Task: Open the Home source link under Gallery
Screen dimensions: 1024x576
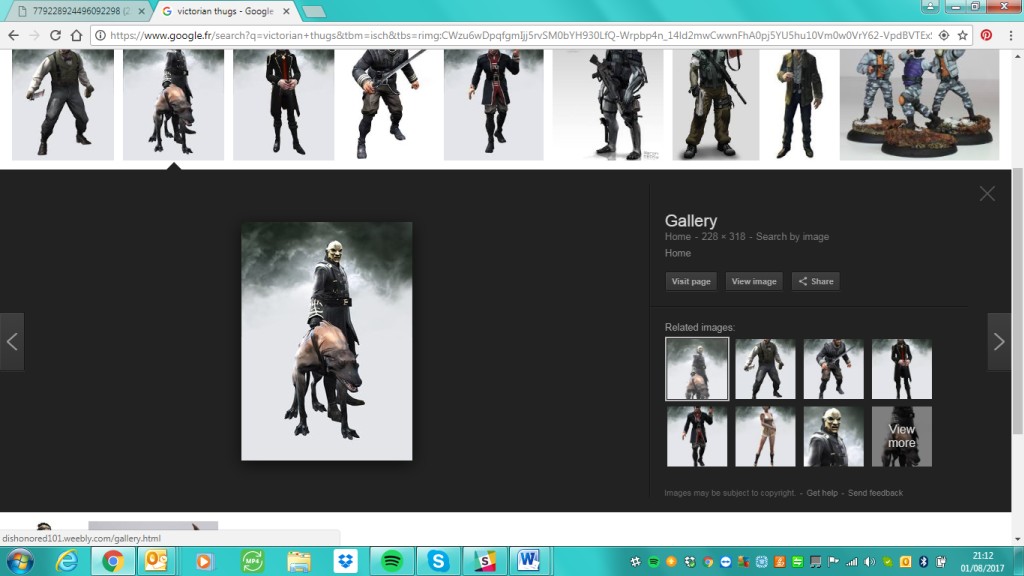Action: click(x=678, y=253)
